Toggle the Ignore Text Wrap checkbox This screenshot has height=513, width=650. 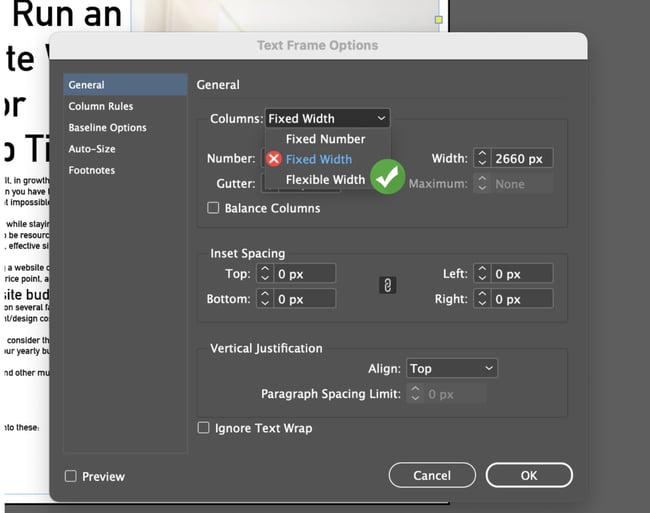205,428
